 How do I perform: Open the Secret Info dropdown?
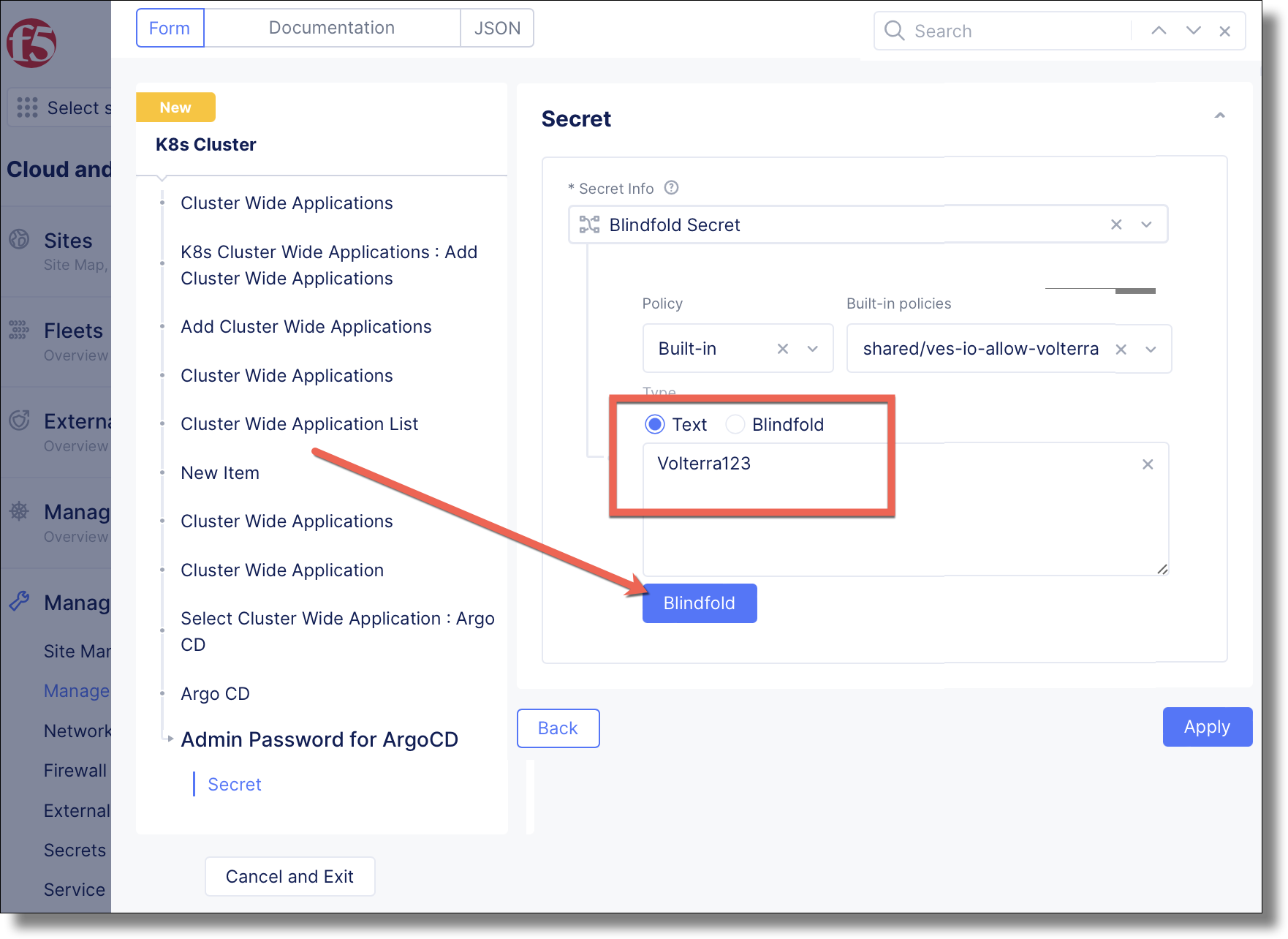pos(1146,225)
